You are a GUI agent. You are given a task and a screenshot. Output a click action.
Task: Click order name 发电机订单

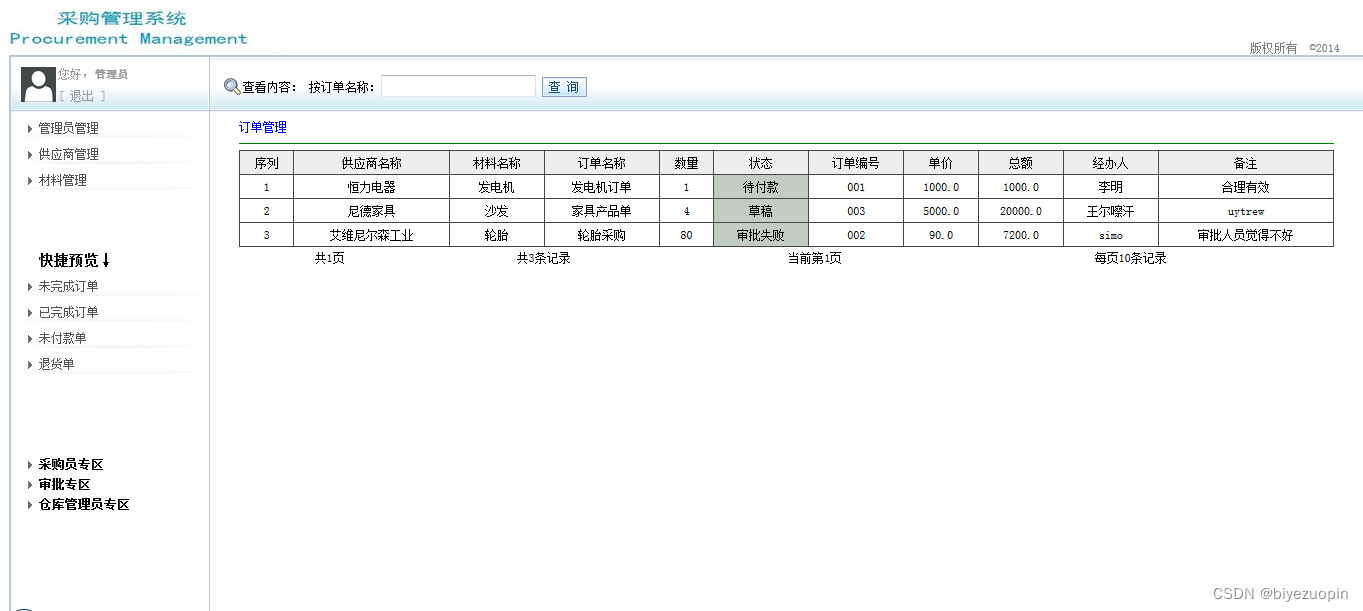pos(602,187)
